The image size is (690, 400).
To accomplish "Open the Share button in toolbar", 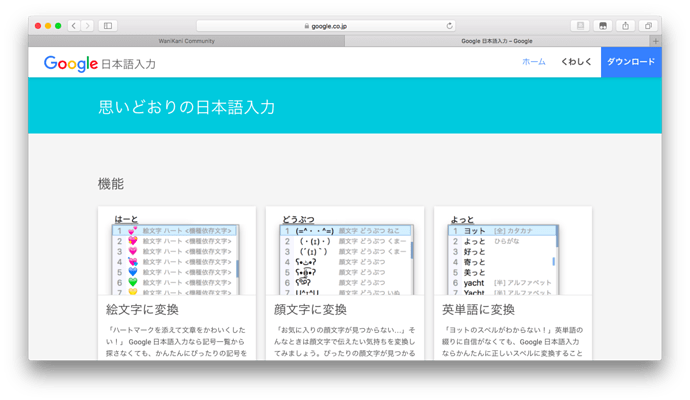I will click(625, 26).
